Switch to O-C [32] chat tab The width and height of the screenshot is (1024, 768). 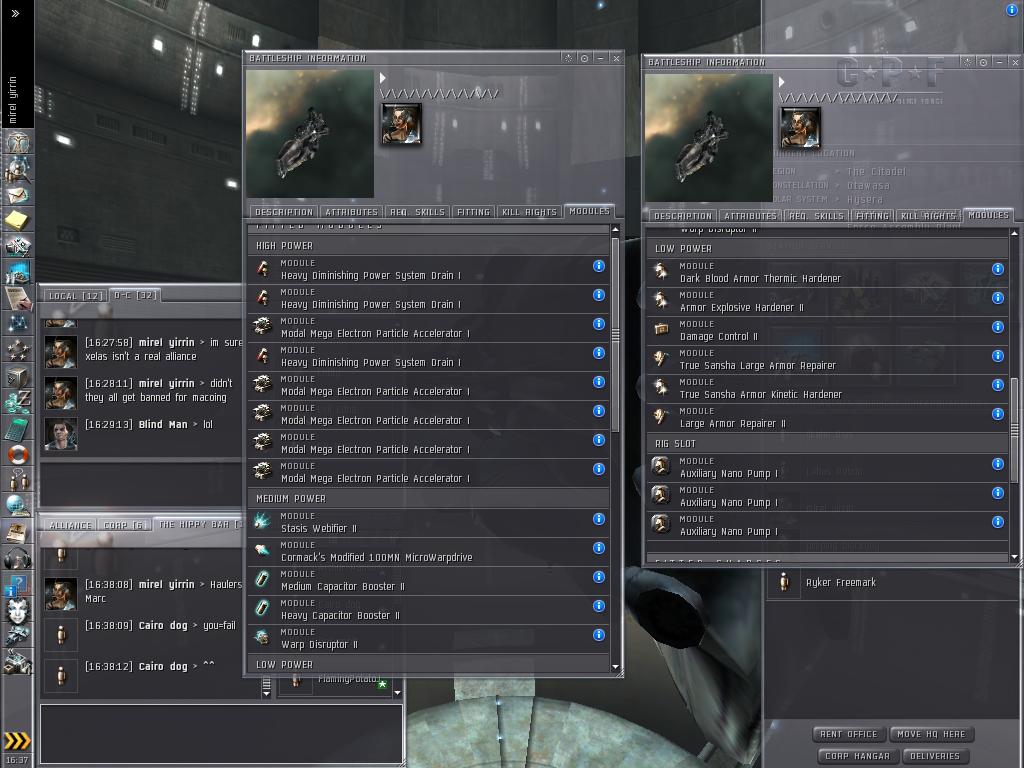(x=135, y=295)
